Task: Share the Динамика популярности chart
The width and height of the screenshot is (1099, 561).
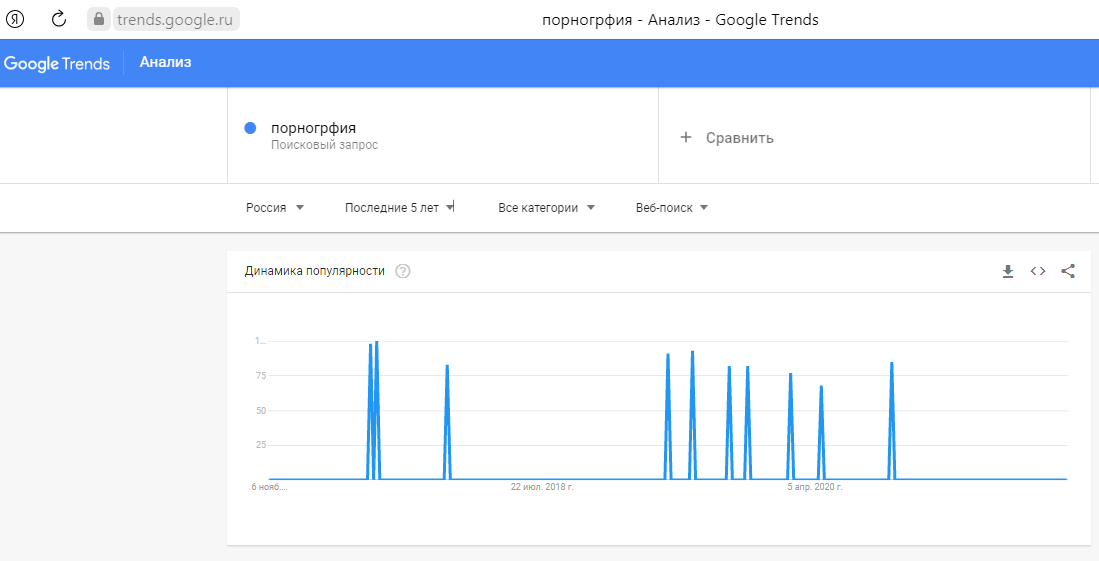Action: (x=1068, y=271)
